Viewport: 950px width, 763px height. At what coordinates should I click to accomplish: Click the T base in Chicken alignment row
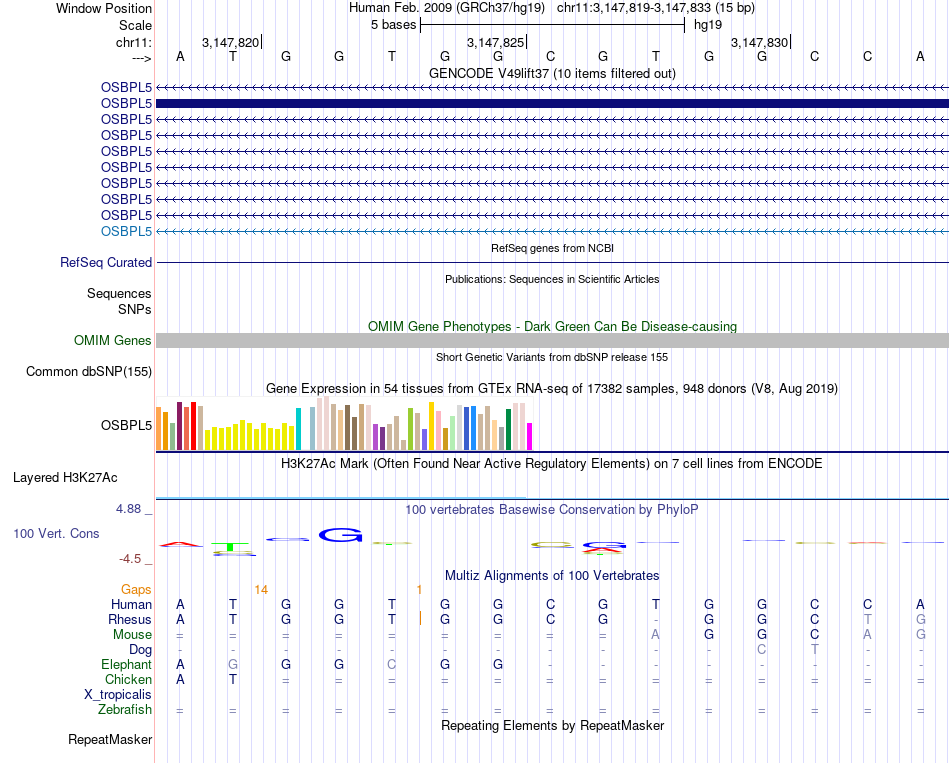tap(233, 680)
